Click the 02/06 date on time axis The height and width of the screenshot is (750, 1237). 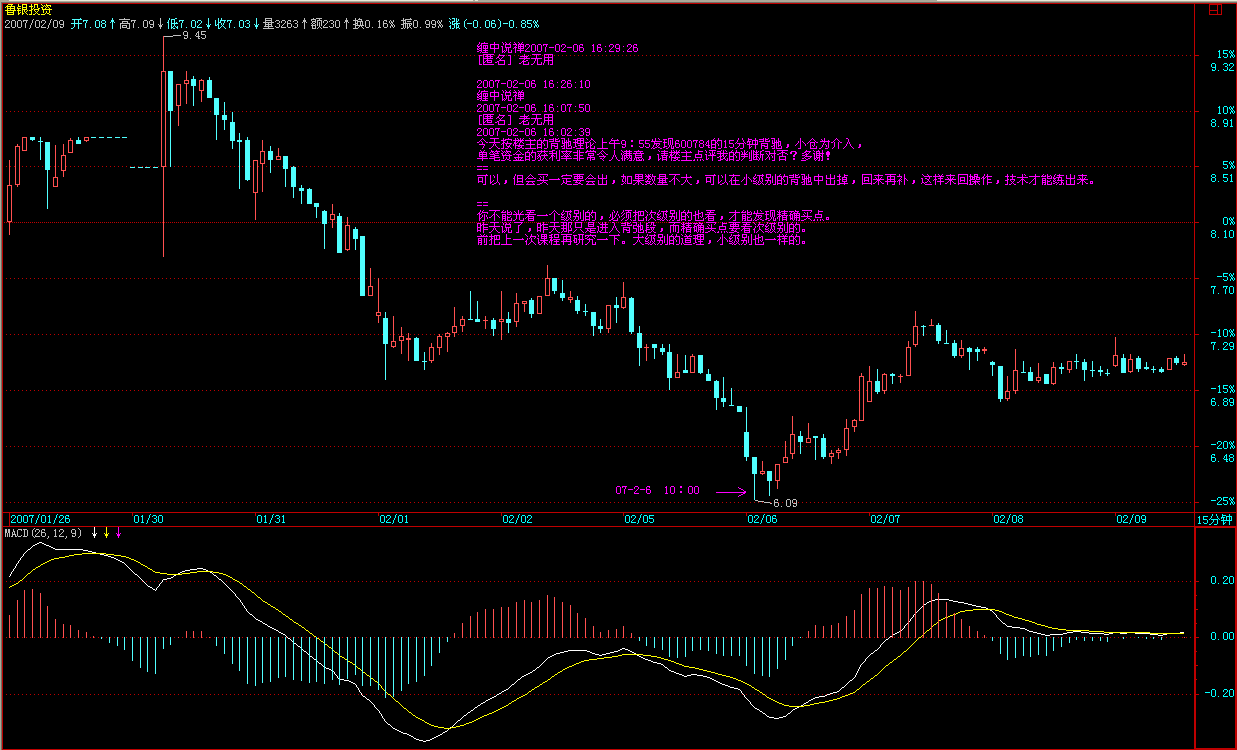coord(762,519)
